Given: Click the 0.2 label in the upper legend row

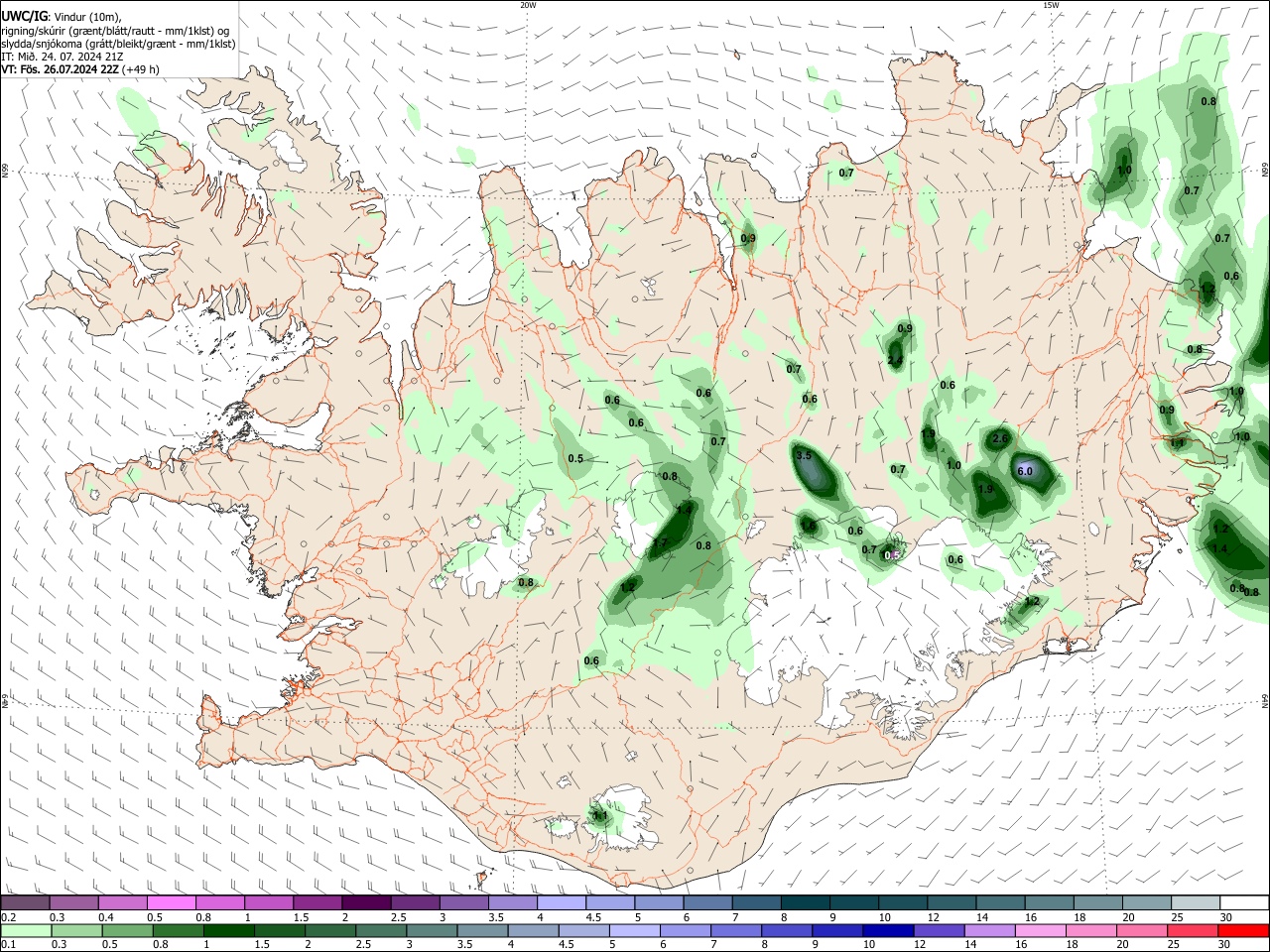Looking at the screenshot, I should coord(8,917).
